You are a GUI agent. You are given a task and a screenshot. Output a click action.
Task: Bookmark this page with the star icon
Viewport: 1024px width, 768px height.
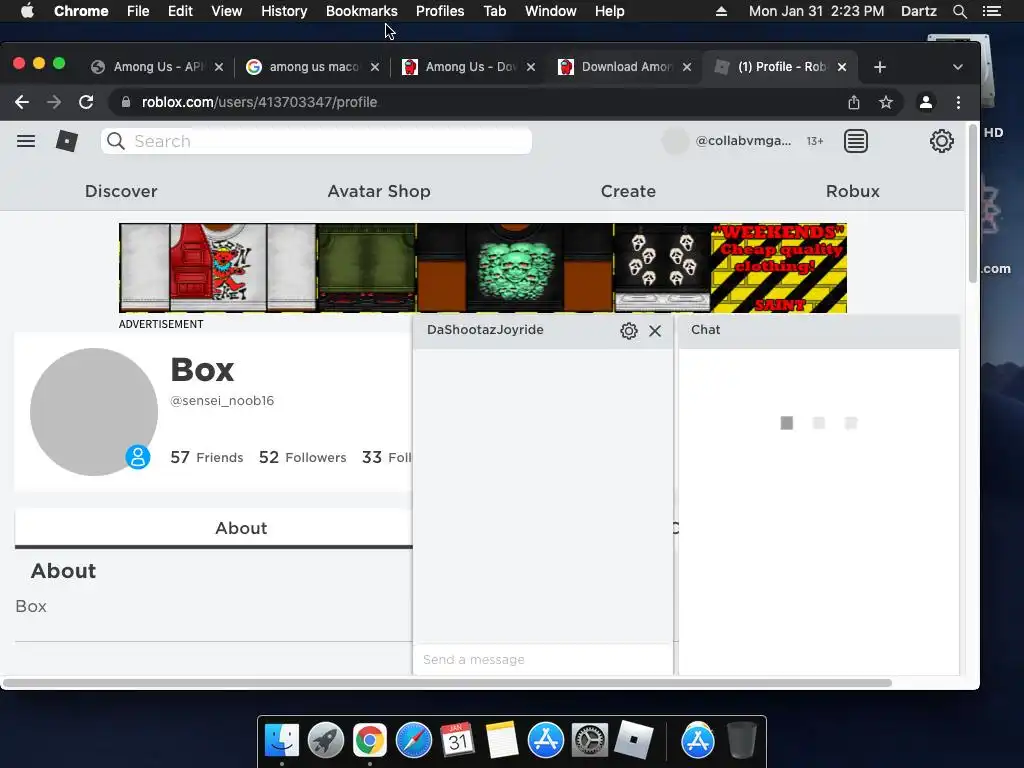click(886, 102)
